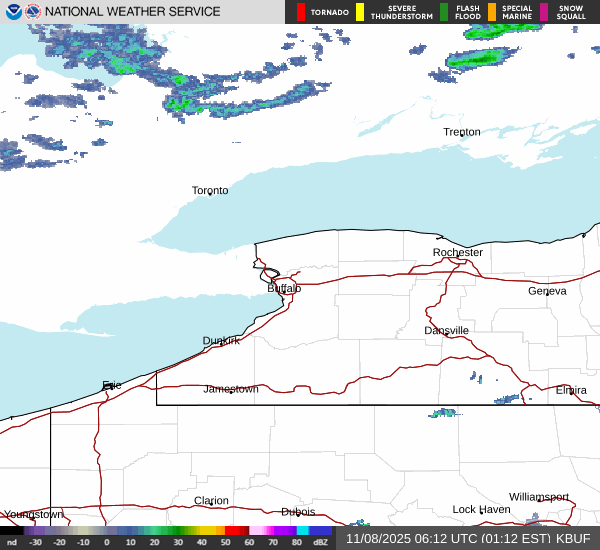Select the Buffalo city label
This screenshot has width=600, height=550.
[284, 288]
